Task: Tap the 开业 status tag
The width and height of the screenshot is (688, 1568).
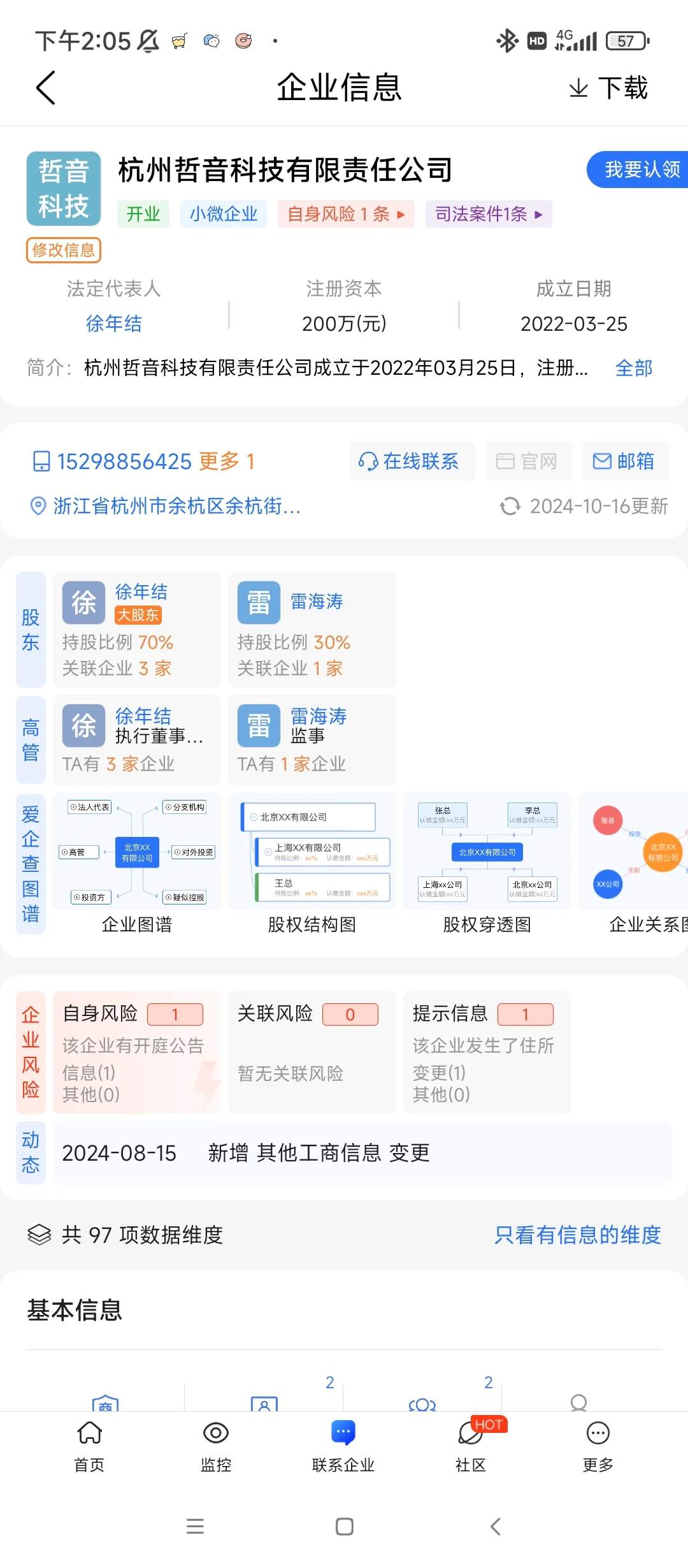Action: [143, 214]
